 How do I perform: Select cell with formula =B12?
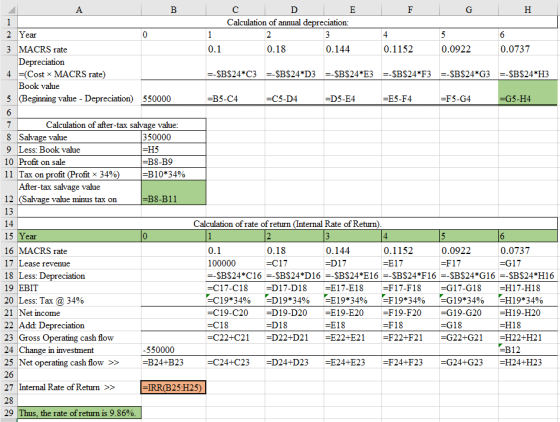pyautogui.click(x=528, y=350)
